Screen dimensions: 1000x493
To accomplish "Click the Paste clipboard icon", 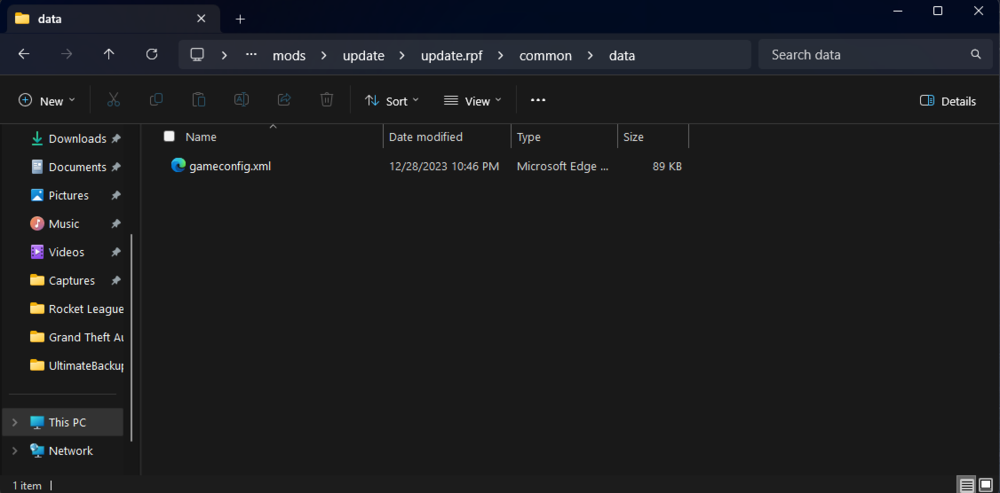I will 199,100.
